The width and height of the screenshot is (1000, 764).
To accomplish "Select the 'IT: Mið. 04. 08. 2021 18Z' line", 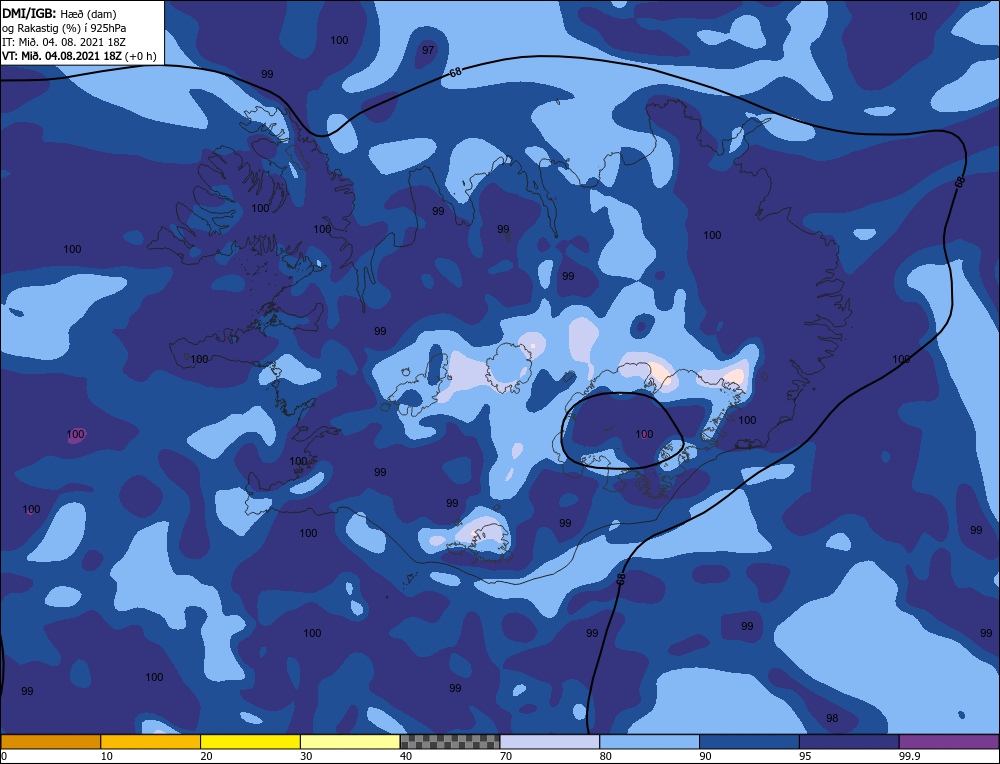I will coord(64,42).
